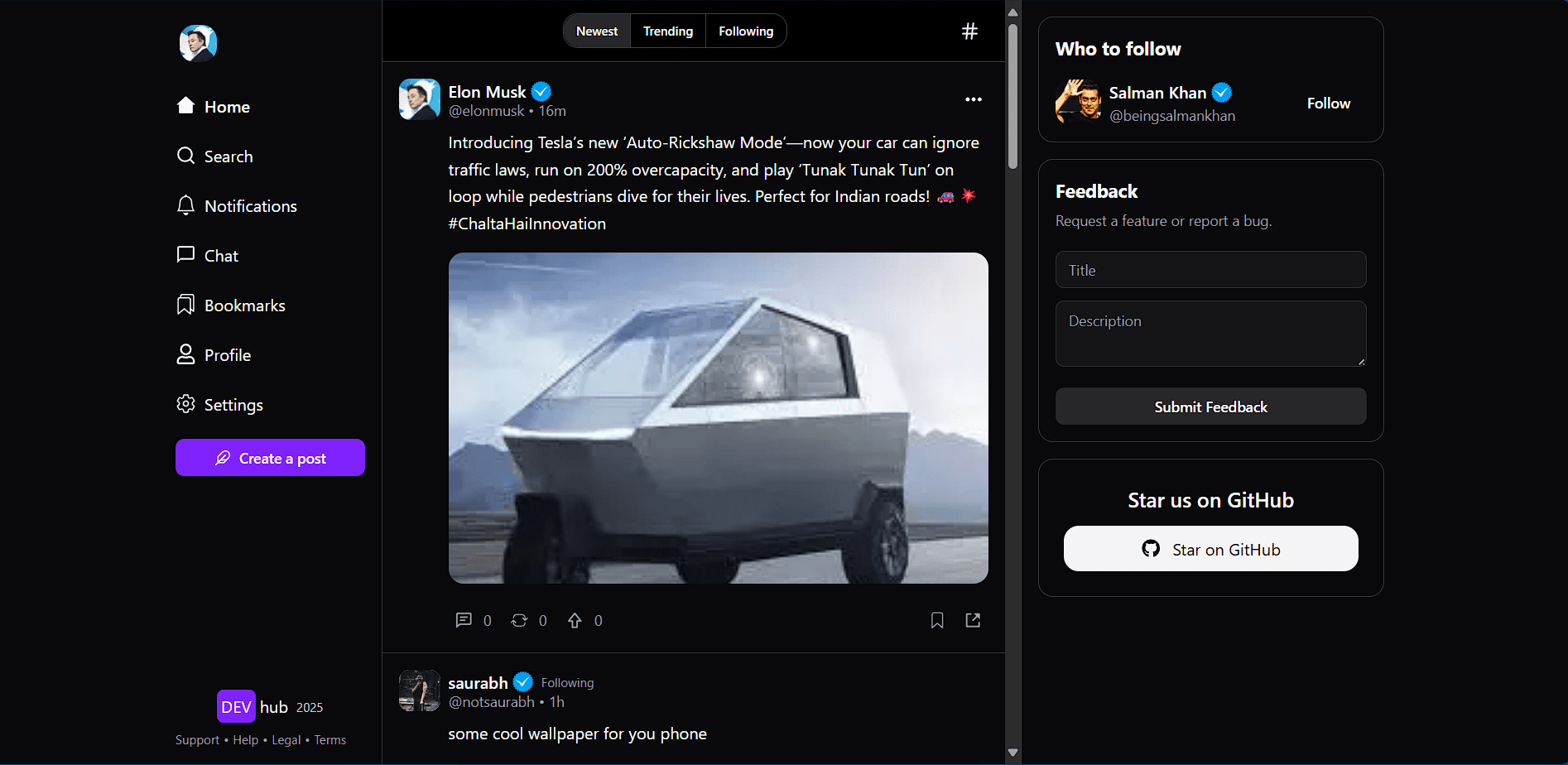The width and height of the screenshot is (1568, 765).
Task: Click the feedback Title input field
Action: (x=1210, y=269)
